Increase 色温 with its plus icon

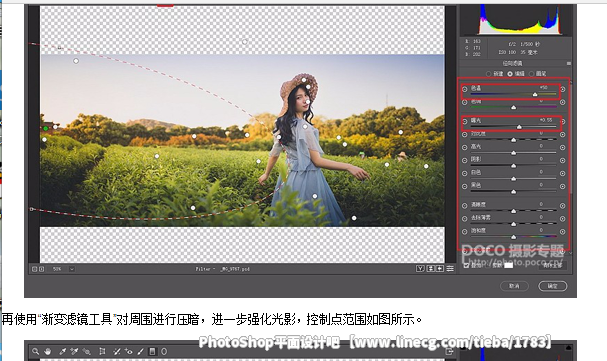tap(563, 89)
